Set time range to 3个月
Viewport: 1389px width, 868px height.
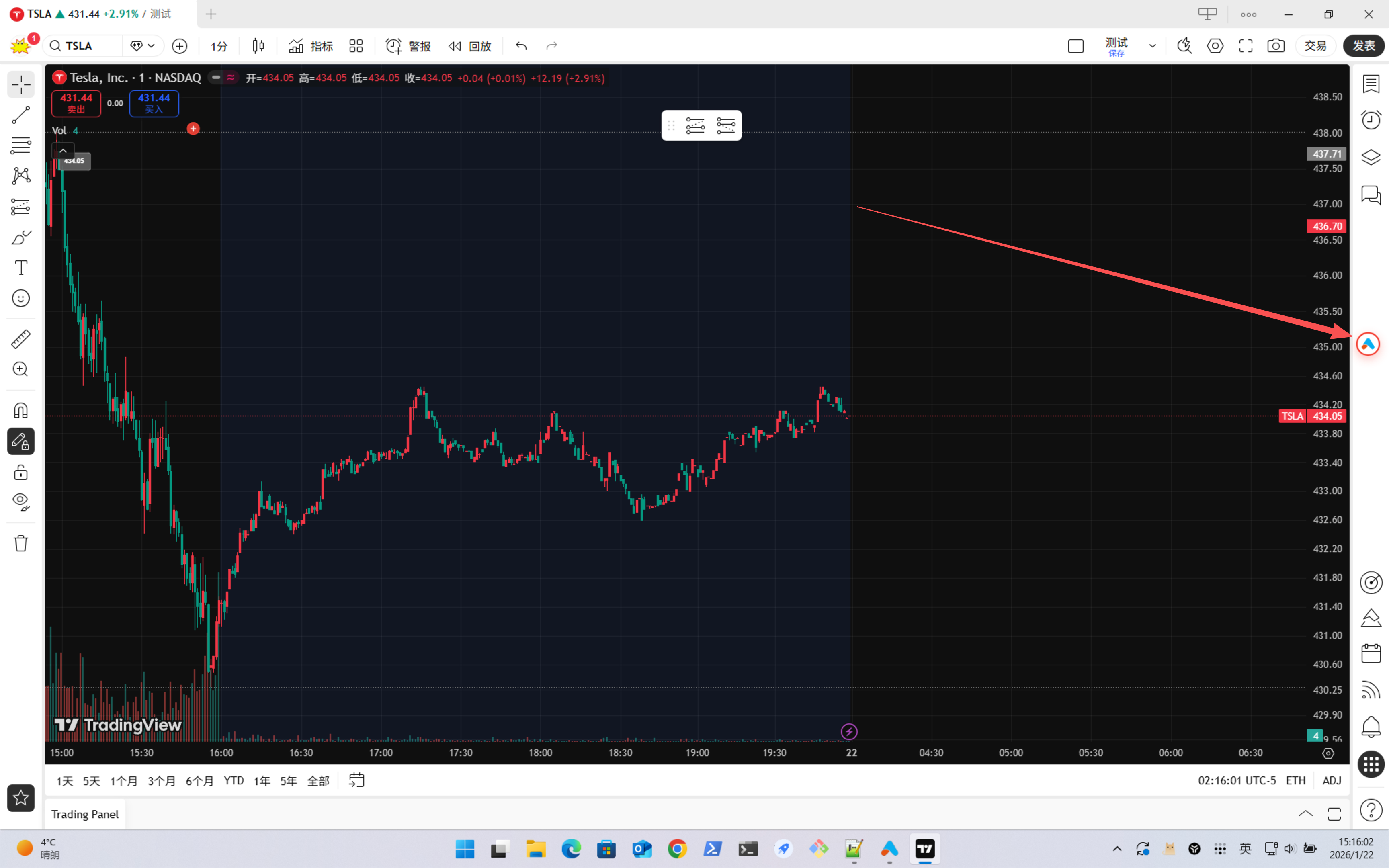click(x=161, y=781)
